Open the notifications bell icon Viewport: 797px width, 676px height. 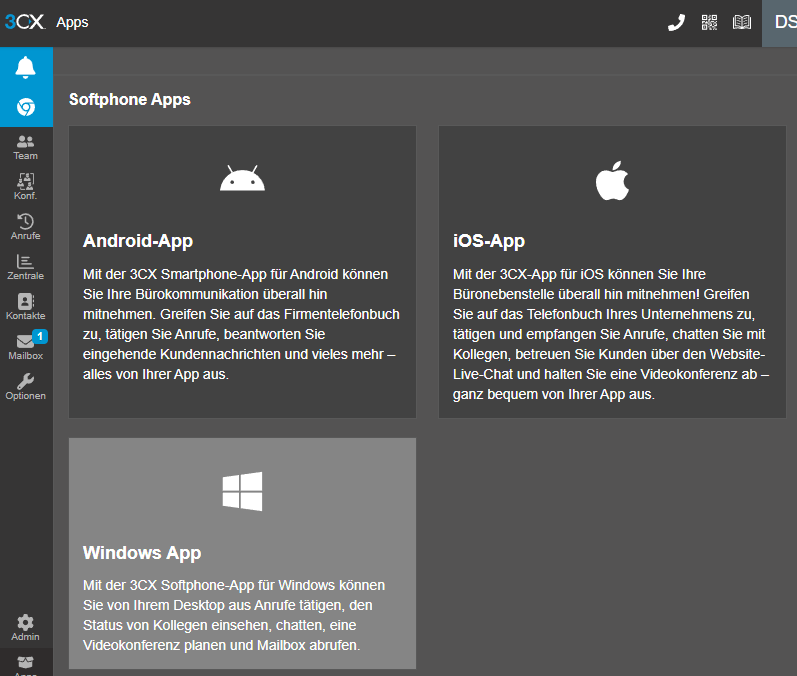pos(25,67)
